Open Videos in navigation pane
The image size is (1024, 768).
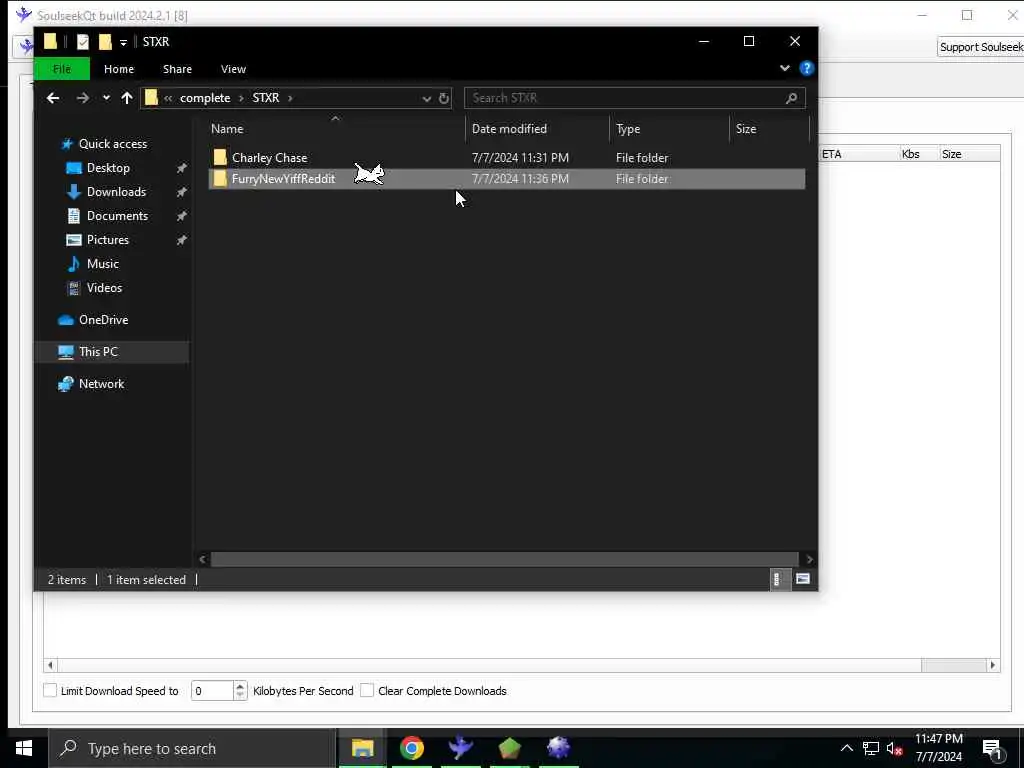[104, 287]
